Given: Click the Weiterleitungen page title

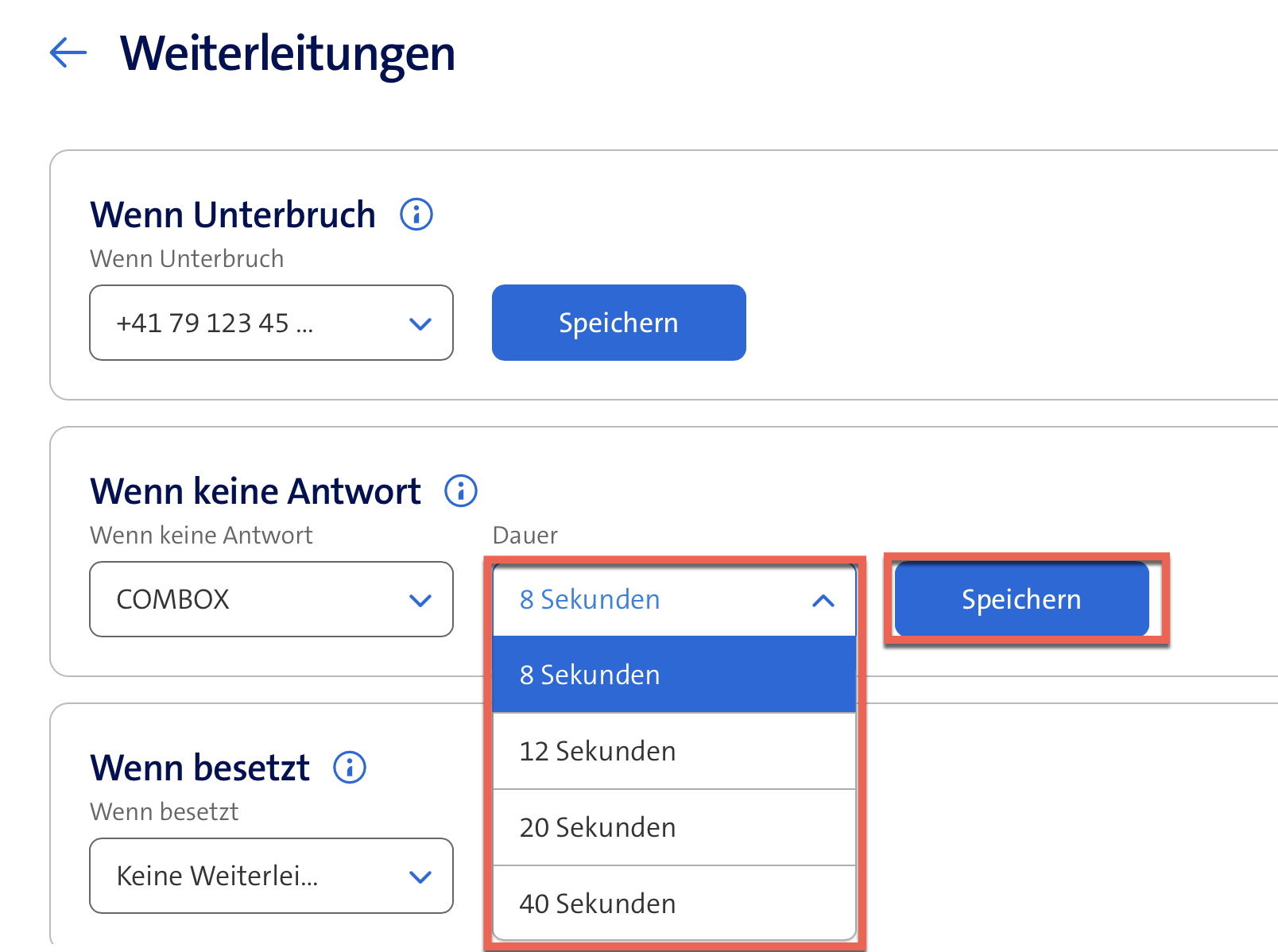Looking at the screenshot, I should click(x=287, y=53).
